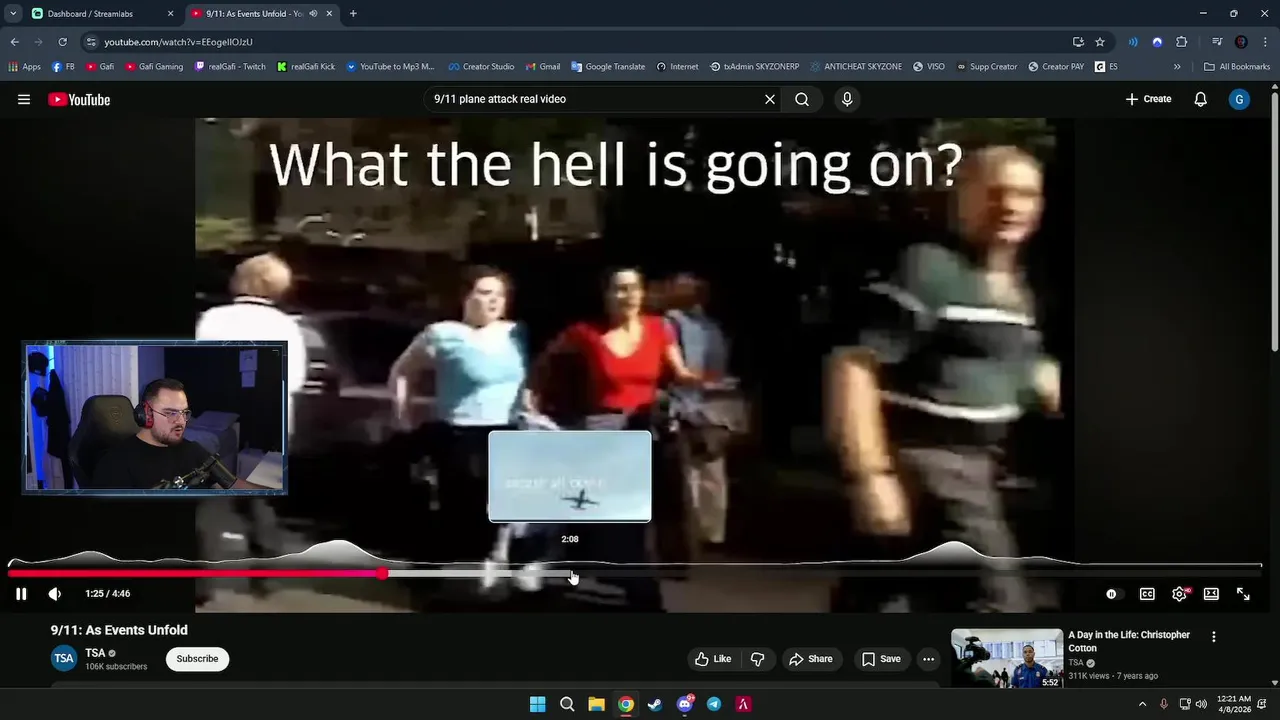Image resolution: width=1280 pixels, height=720 pixels.
Task: Open the tab search dropdown
Action: (x=12, y=14)
